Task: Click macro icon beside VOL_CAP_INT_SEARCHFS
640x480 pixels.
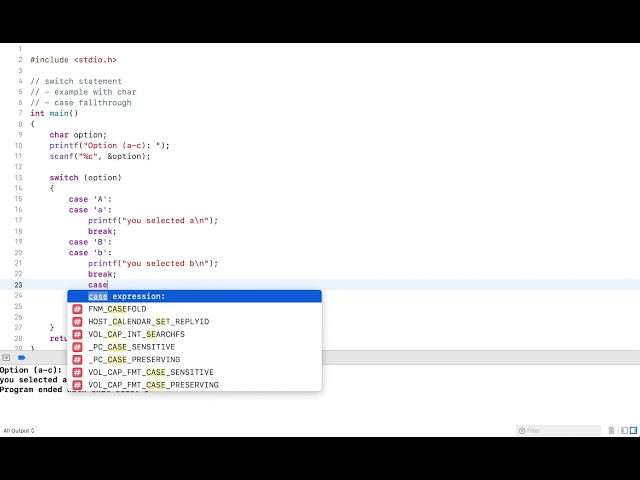Action: click(x=77, y=334)
